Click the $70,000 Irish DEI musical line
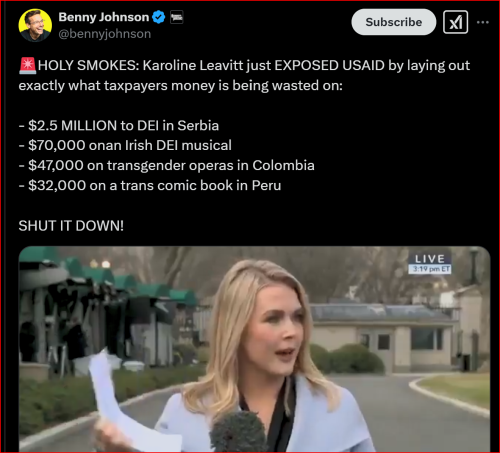This screenshot has width=500, height=453. [125, 145]
